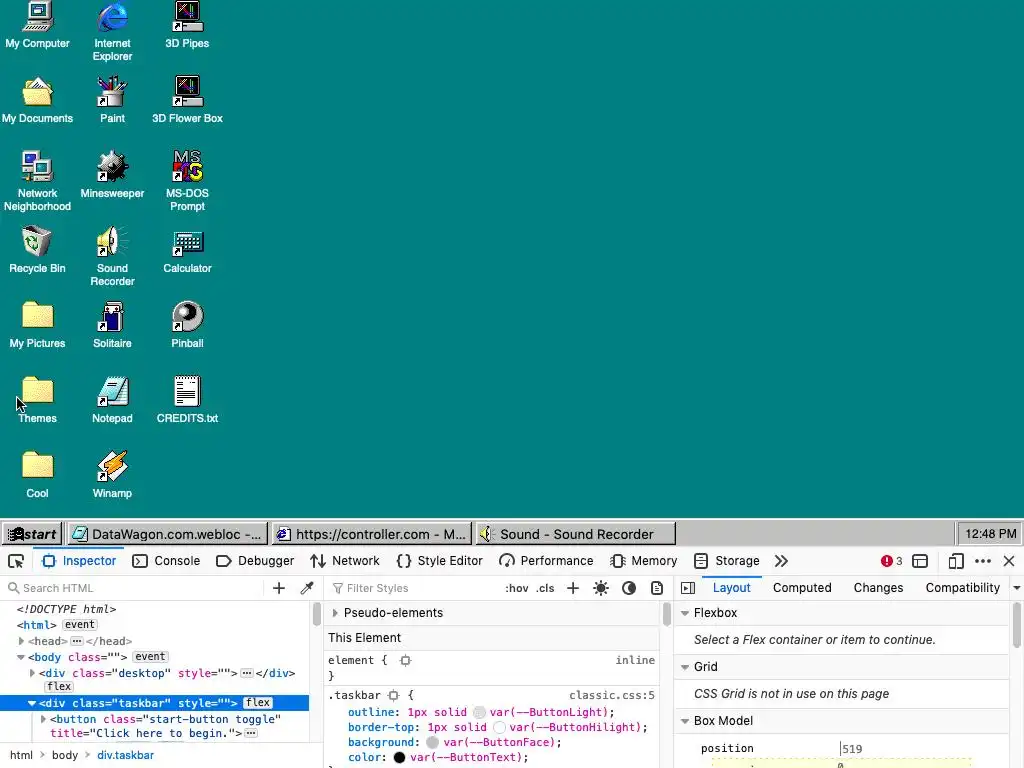Toggle print media simulation page icon
The width and height of the screenshot is (1024, 768).
point(657,588)
